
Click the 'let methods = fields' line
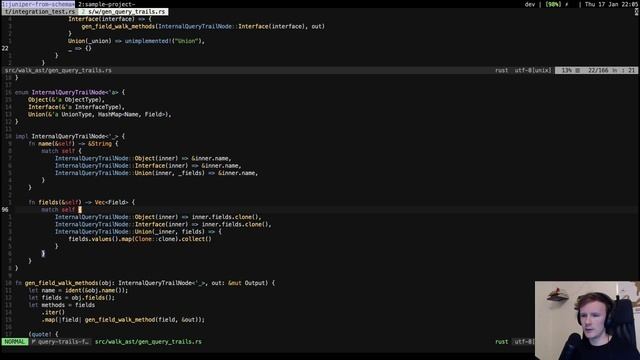coord(61,305)
